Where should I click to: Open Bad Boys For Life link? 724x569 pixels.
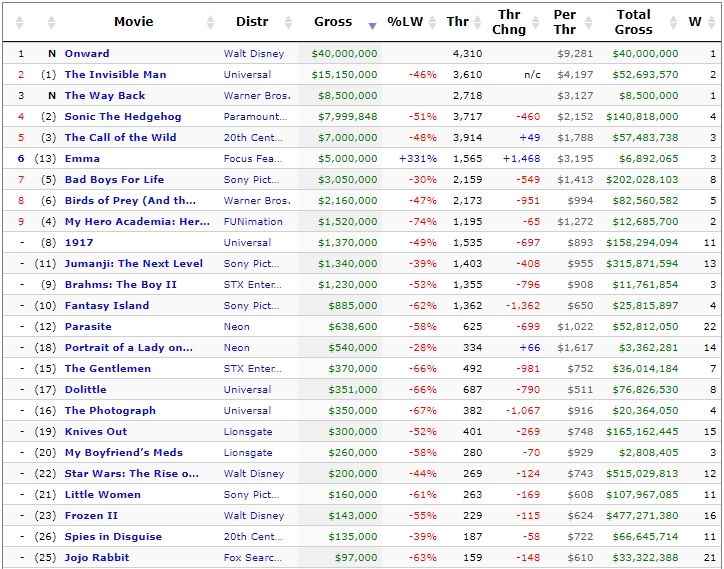[x=115, y=180]
